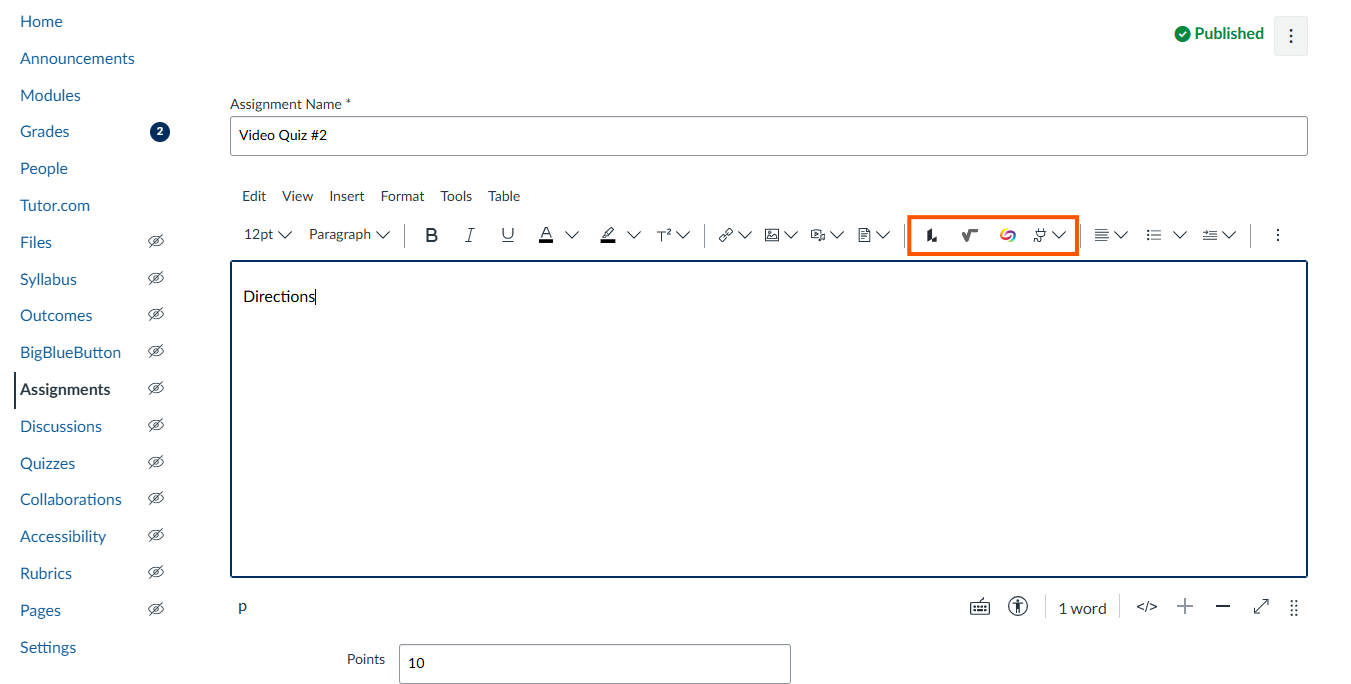Image resolution: width=1351 pixels, height=684 pixels.
Task: Click the eye-slash icon next to Outcomes
Action: (155, 314)
